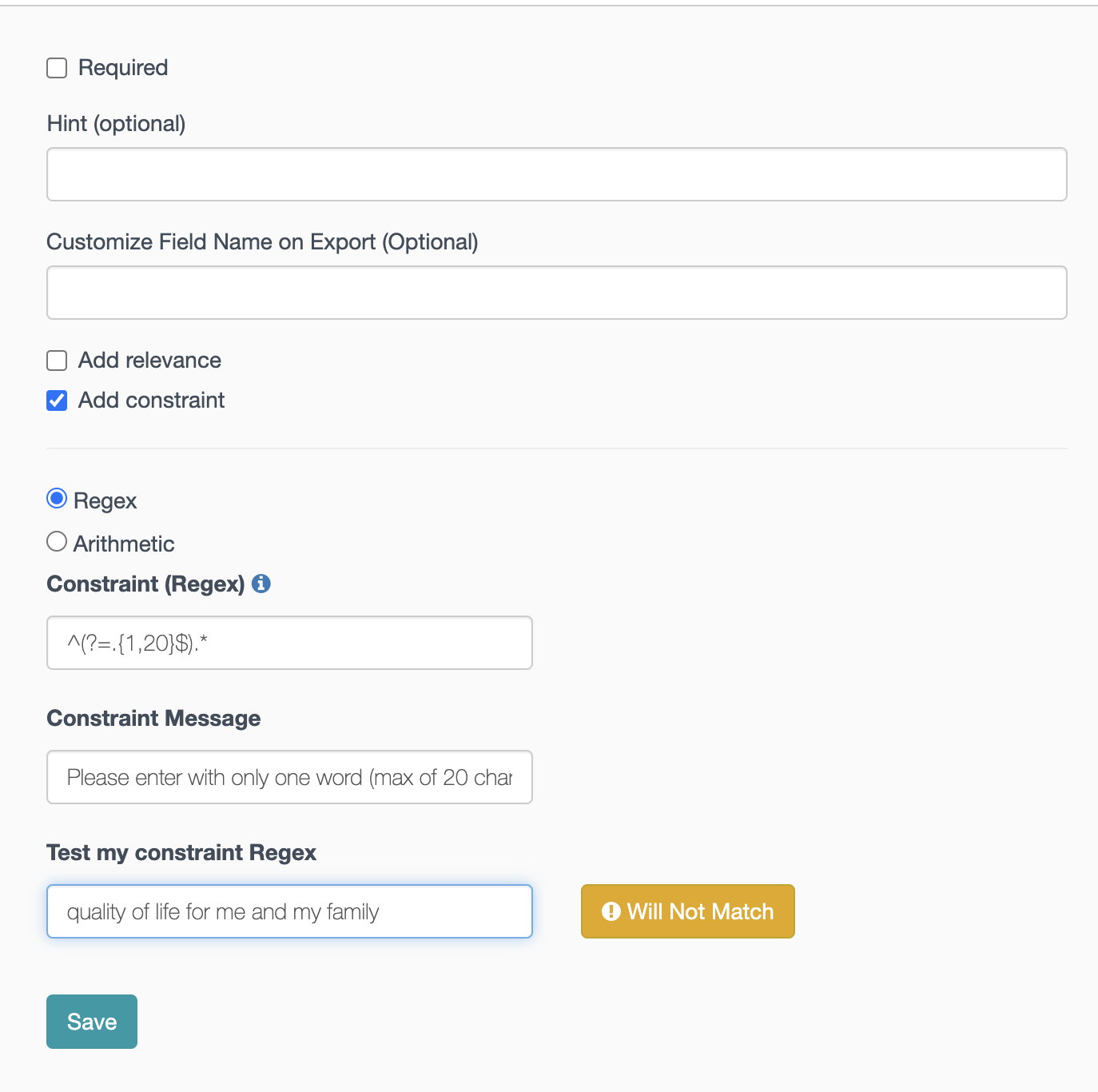Click the "Required" label text
Screen dimensions: 1098x1092
(x=123, y=68)
